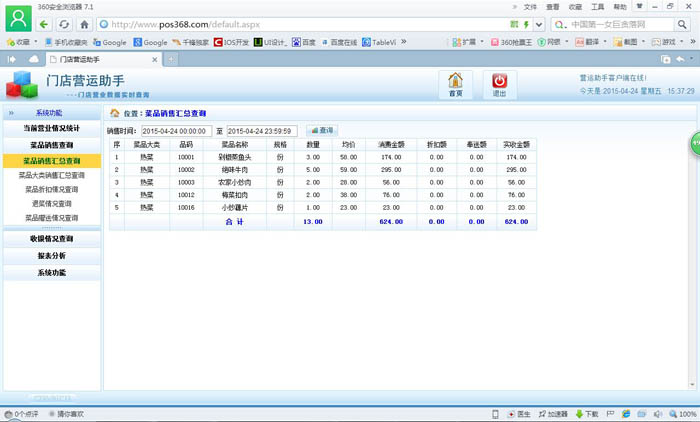Click the browser home icon in toolbar
The height and width of the screenshot is (422, 700).
pyautogui.click(x=85, y=23)
